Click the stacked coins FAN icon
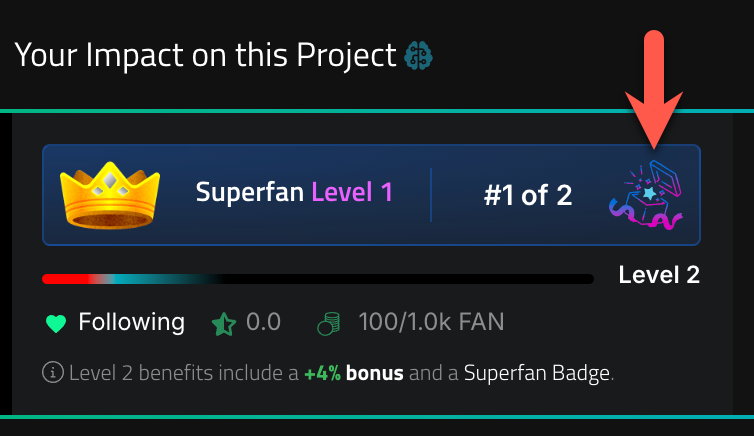Image resolution: width=754 pixels, height=436 pixels. [x=329, y=323]
